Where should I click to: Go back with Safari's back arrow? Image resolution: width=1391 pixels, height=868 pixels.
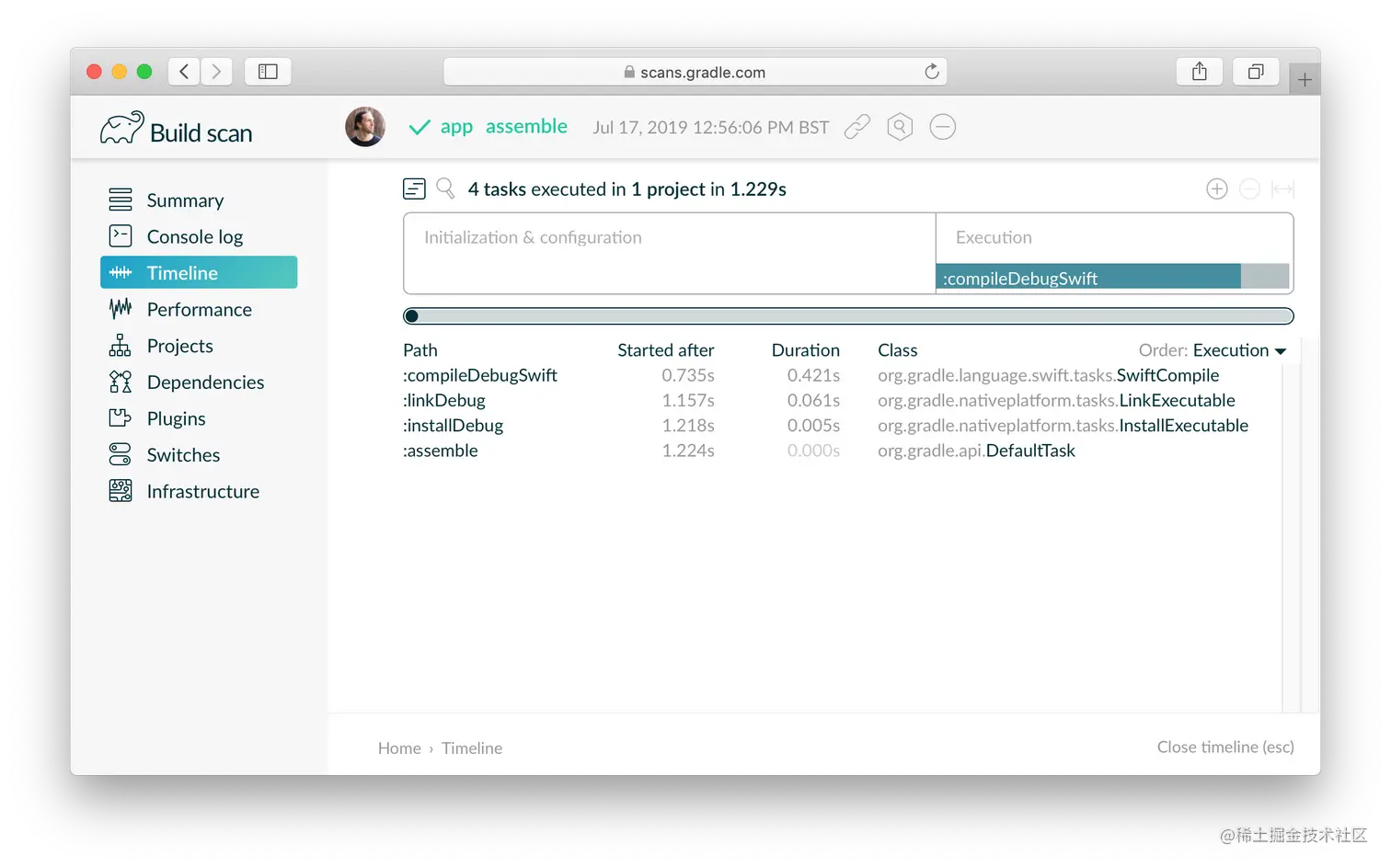[x=184, y=72]
